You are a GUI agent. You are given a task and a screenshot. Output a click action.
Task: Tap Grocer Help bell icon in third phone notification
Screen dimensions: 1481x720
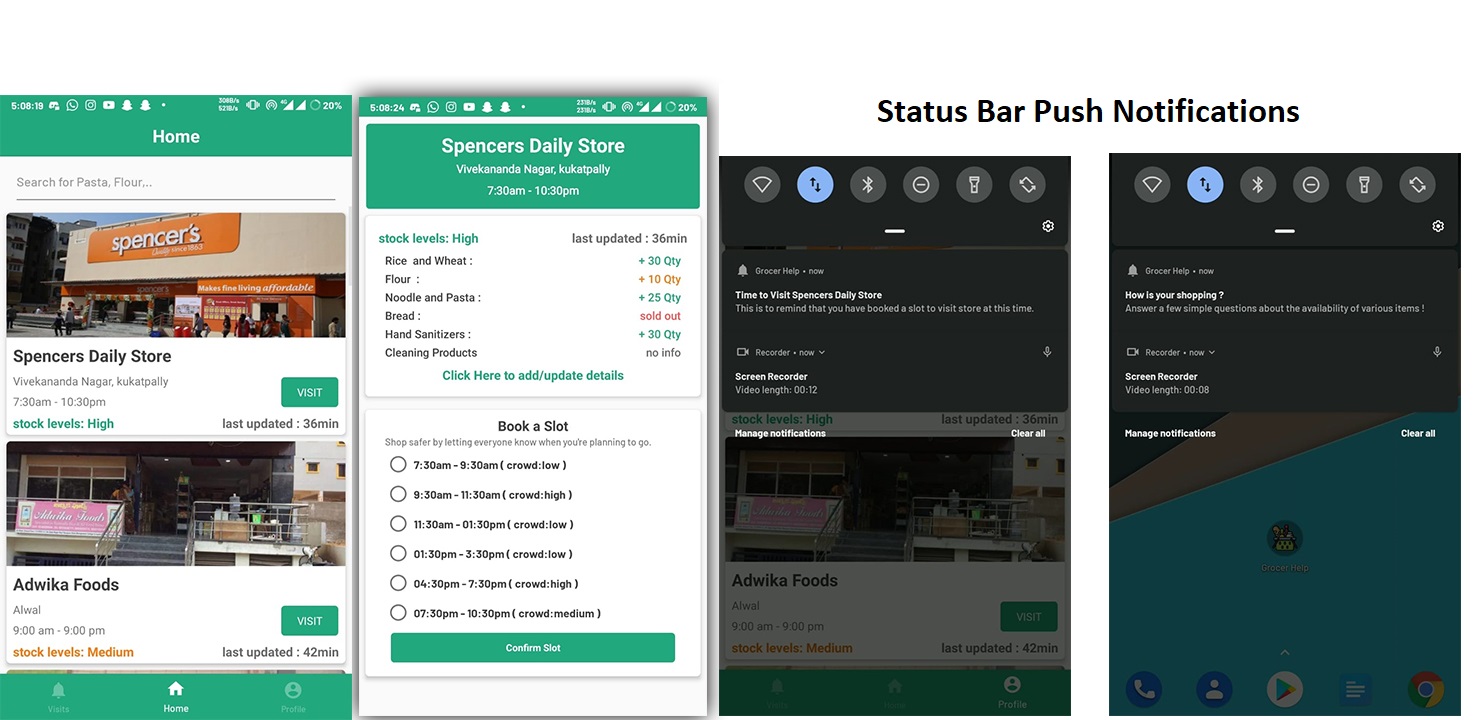(x=742, y=271)
